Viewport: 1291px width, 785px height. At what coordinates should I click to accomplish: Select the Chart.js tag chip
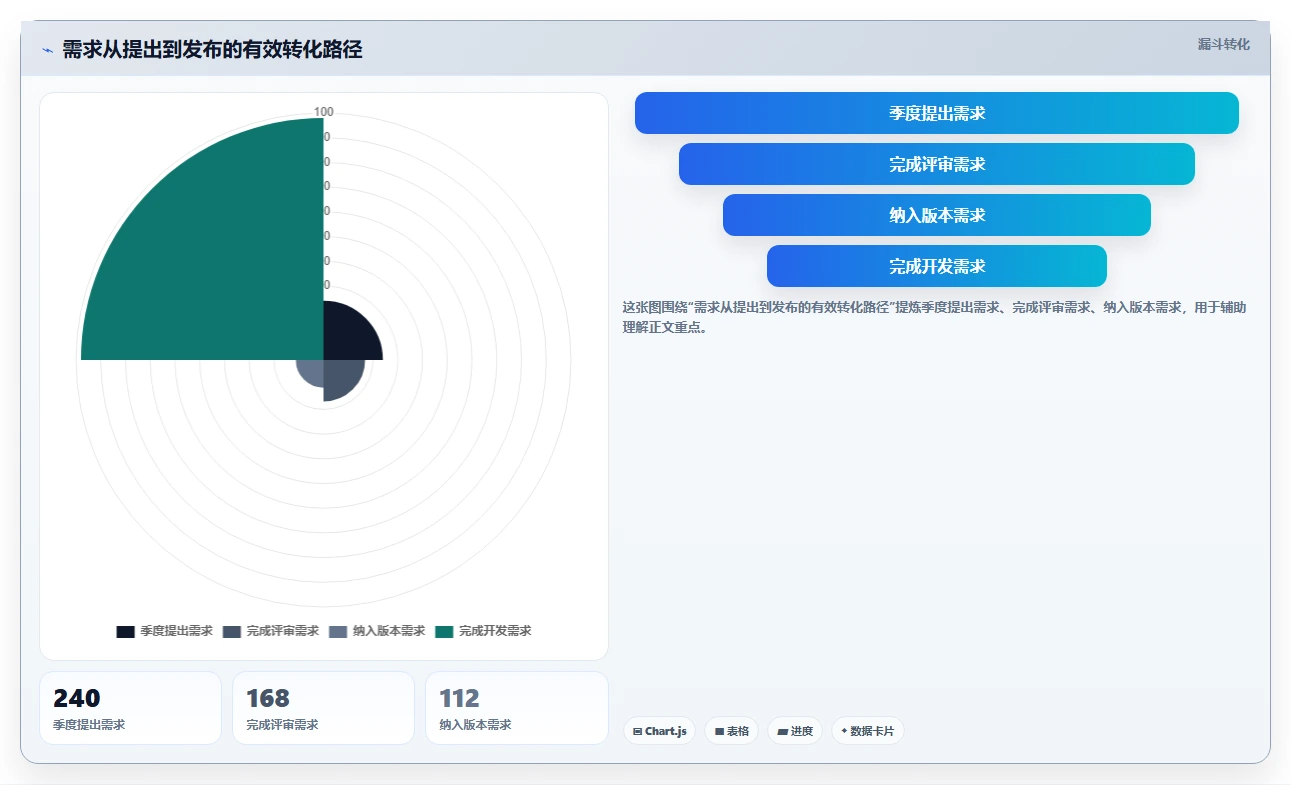click(659, 731)
